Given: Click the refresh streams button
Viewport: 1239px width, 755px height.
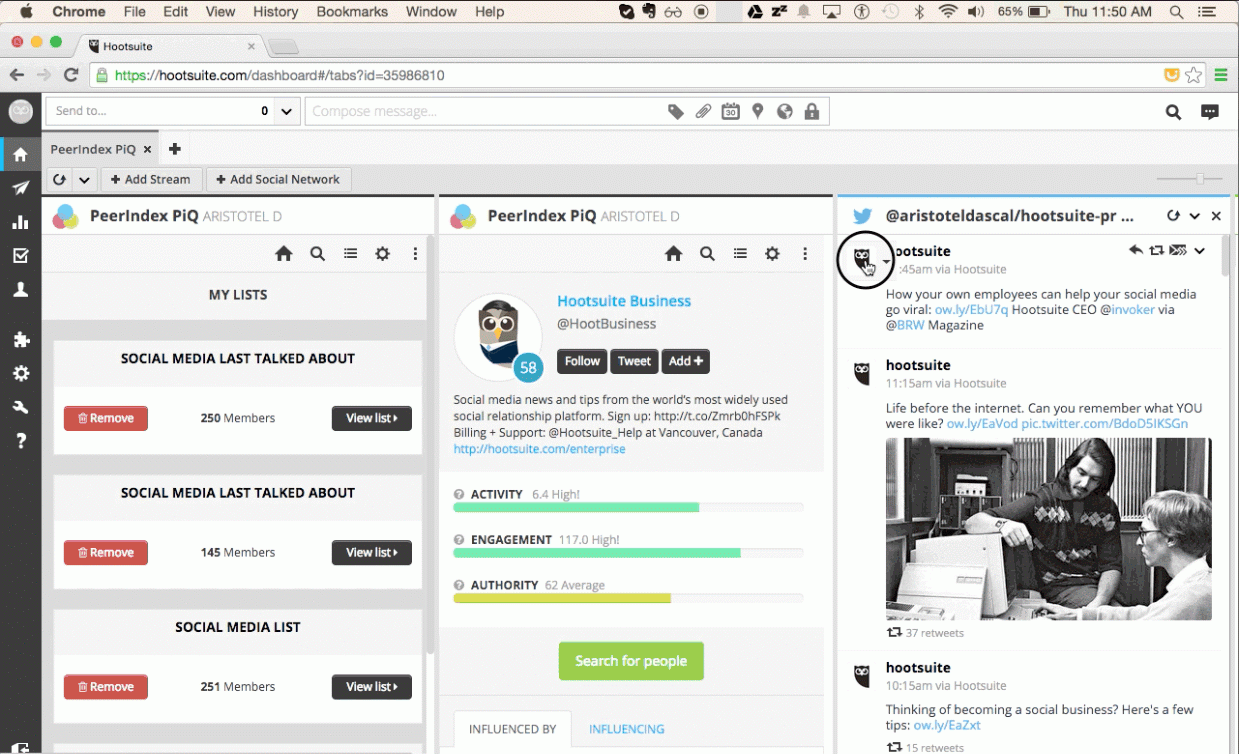Looking at the screenshot, I should (x=60, y=180).
